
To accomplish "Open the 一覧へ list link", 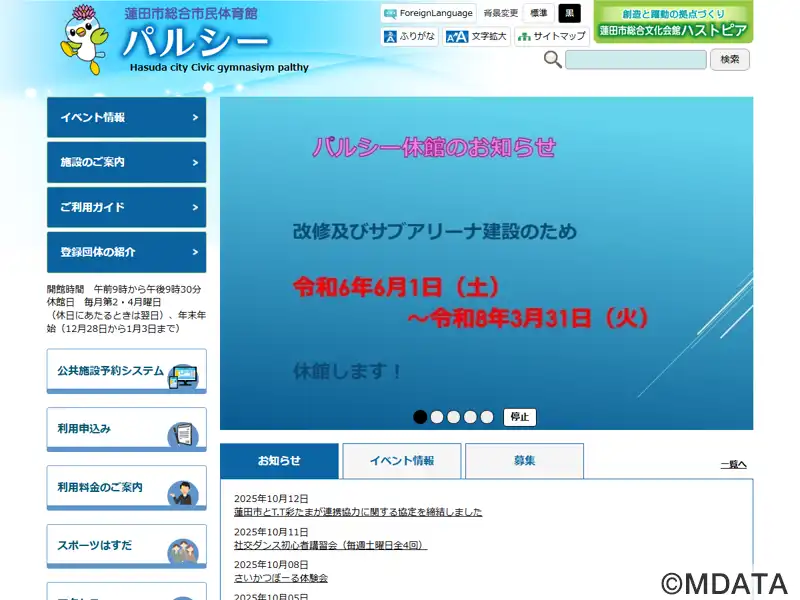I will (x=733, y=464).
